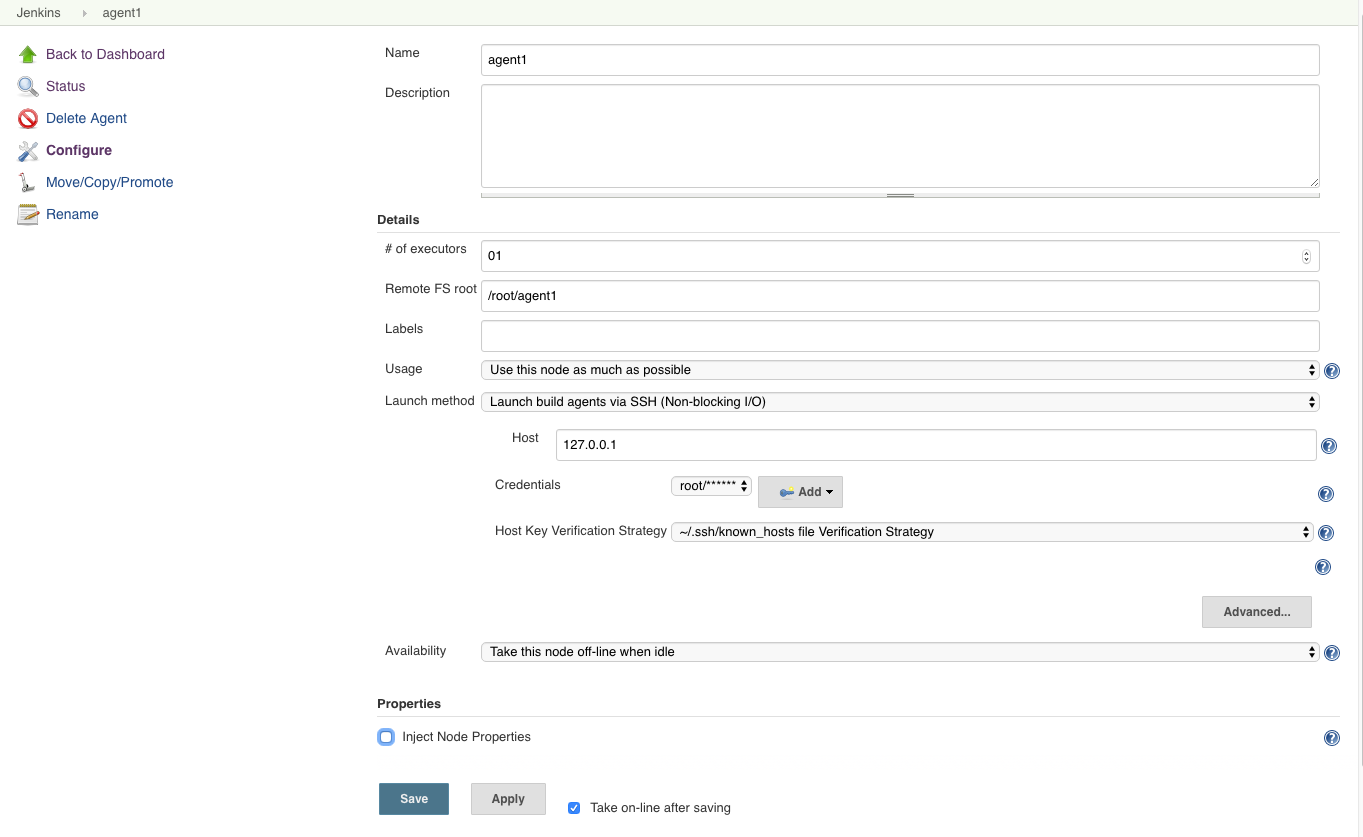Open the Host Key Verification Strategy dropdown
Viewport: 1363px width, 837px height.
coord(992,532)
